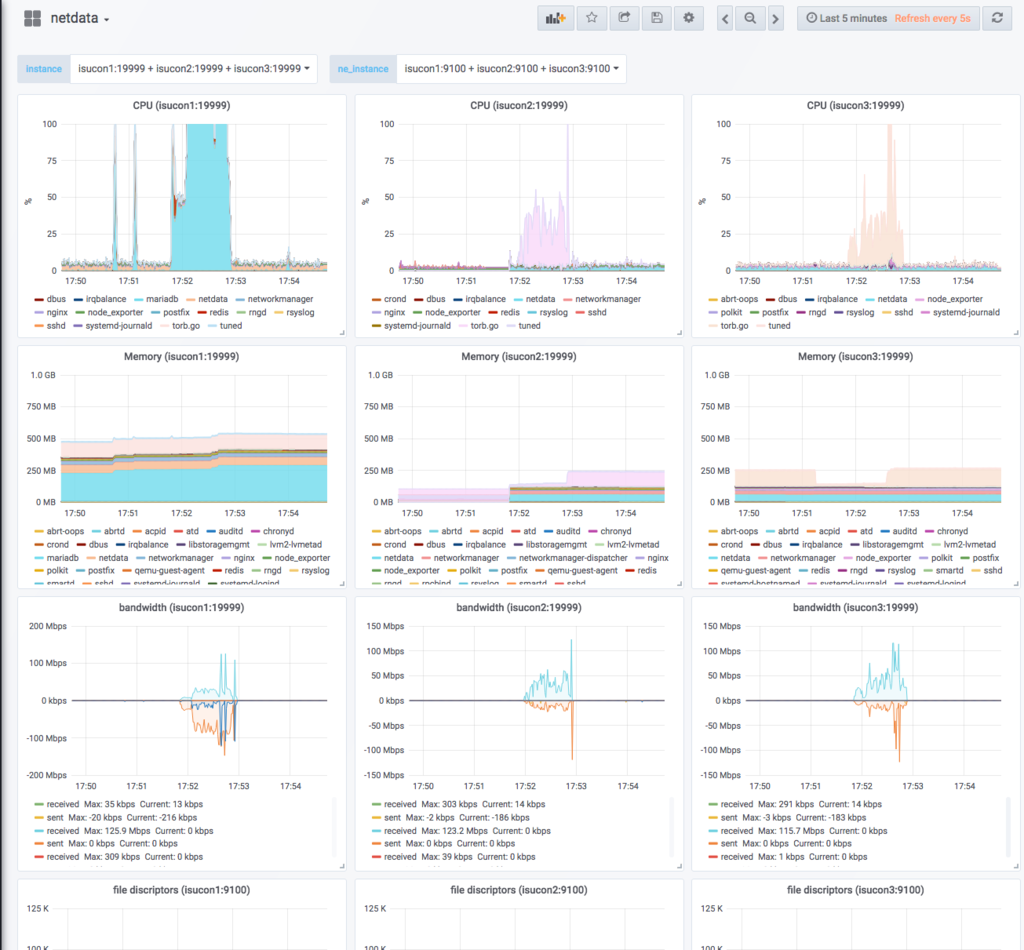
Task: Open file discriptors (isucon2:9100) panel title menu
Action: 519,890
